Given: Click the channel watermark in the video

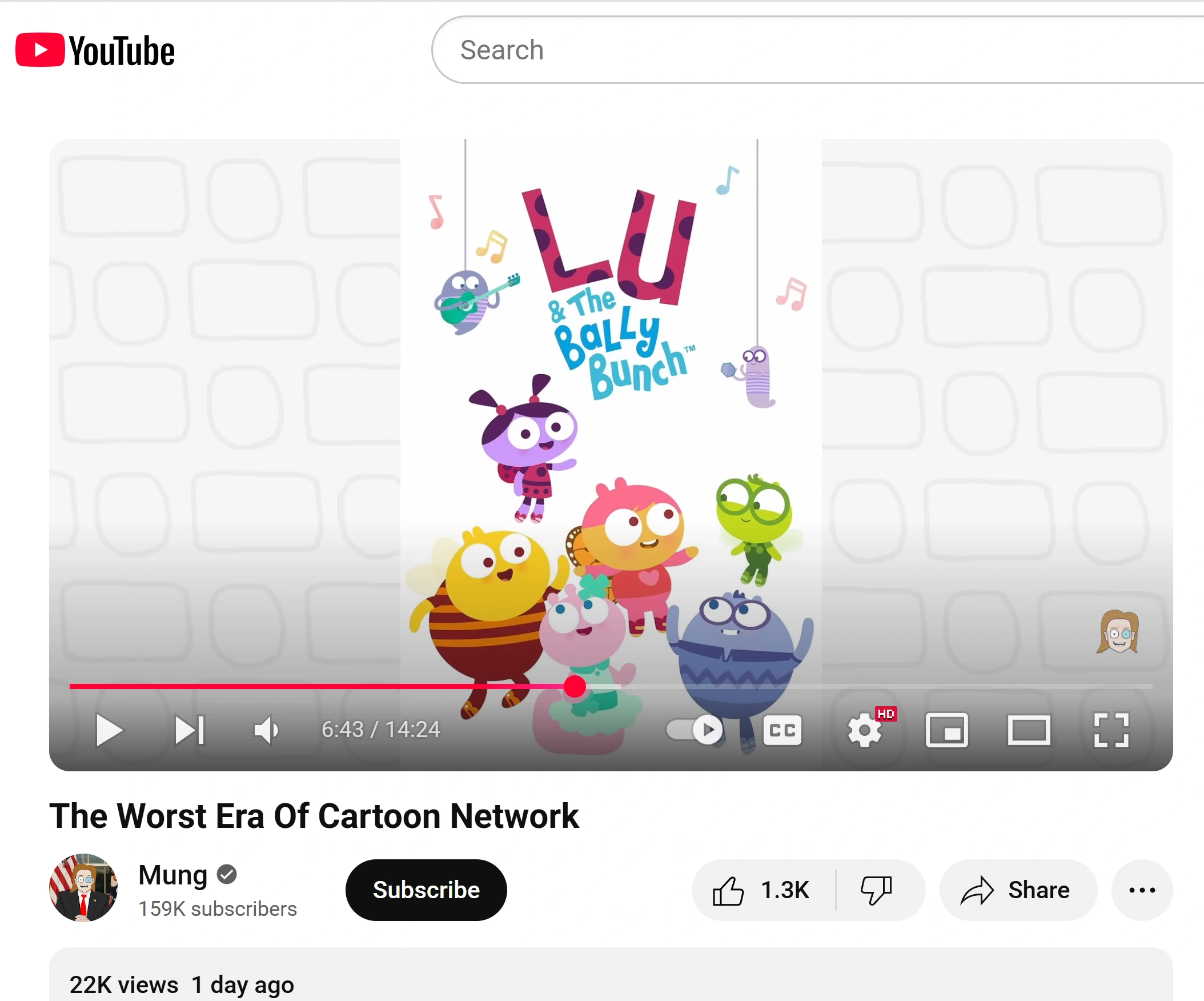Looking at the screenshot, I should point(1117,632).
